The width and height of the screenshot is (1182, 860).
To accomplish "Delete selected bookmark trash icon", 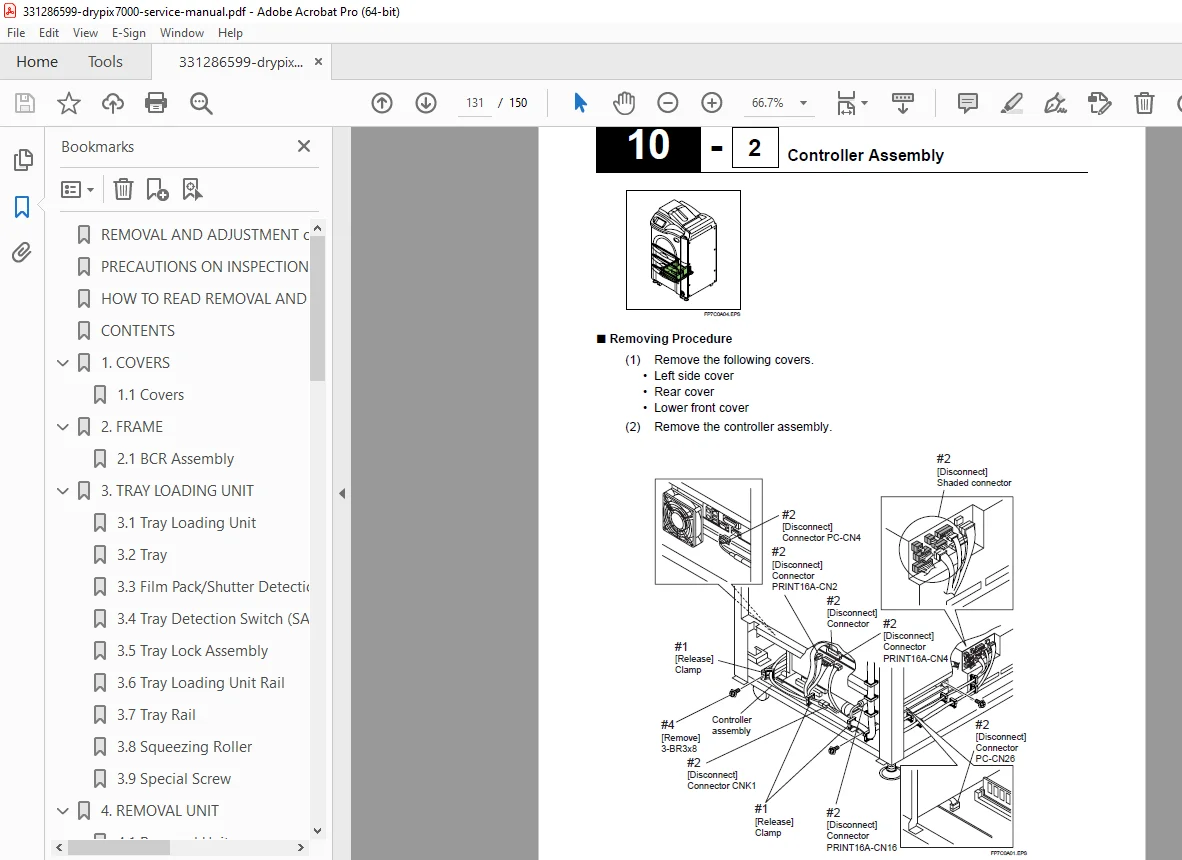I will tap(123, 189).
